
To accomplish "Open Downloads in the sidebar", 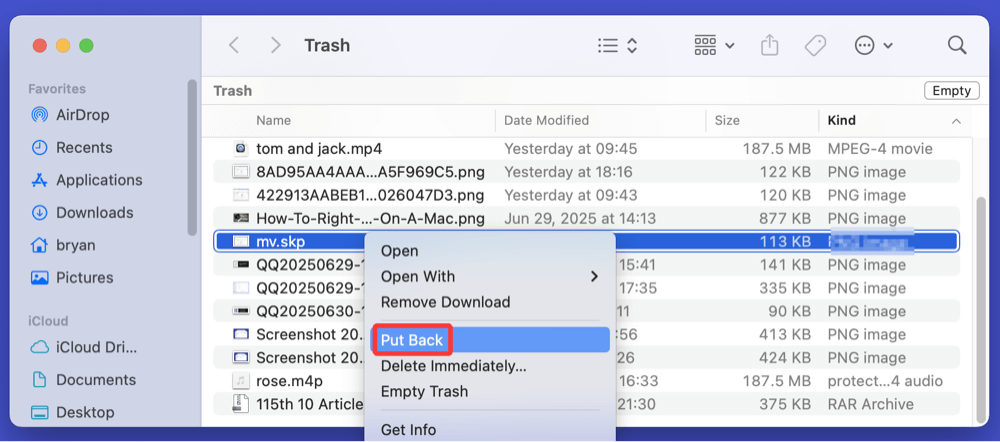I will (x=82, y=213).
